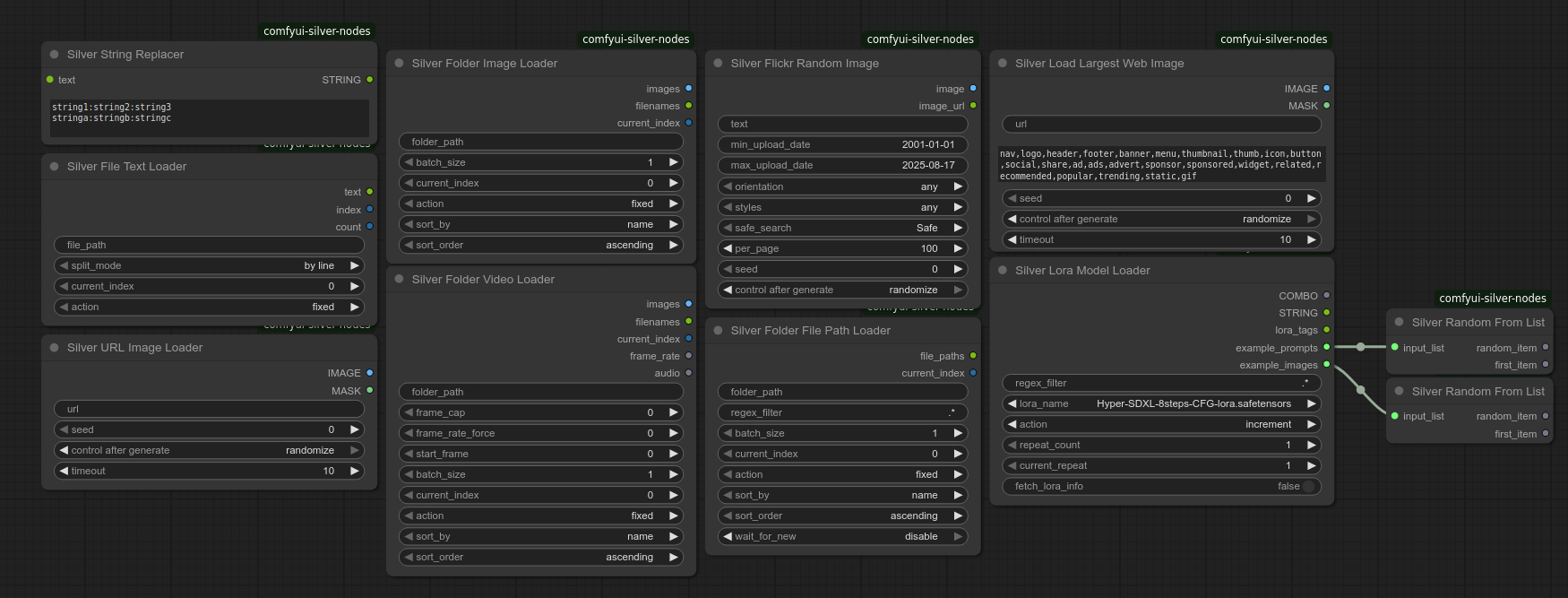Click max_upload_date field on Flickr node
1568x598 pixels.
point(843,166)
